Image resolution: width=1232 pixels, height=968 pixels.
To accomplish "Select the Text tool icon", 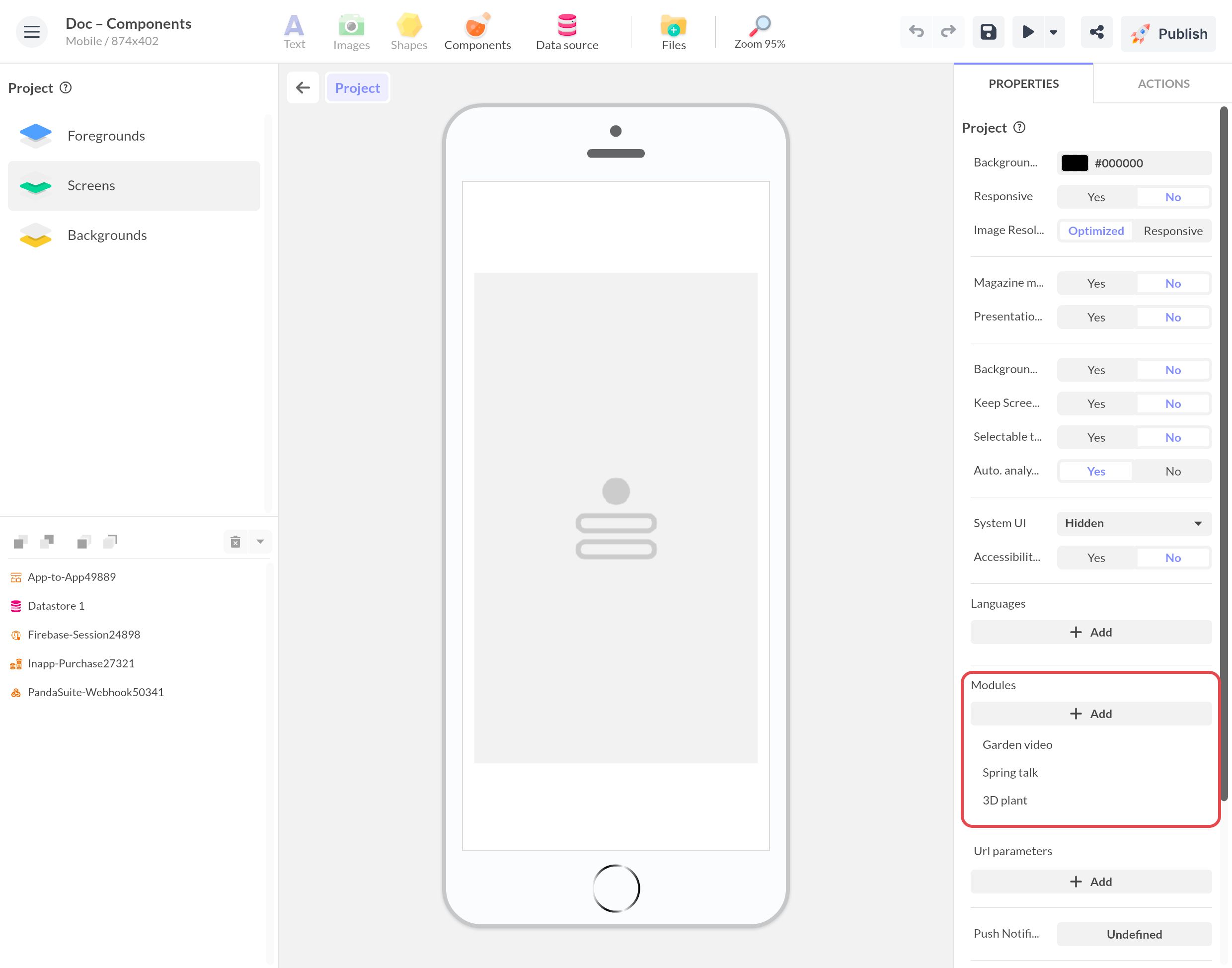I will 294,25.
